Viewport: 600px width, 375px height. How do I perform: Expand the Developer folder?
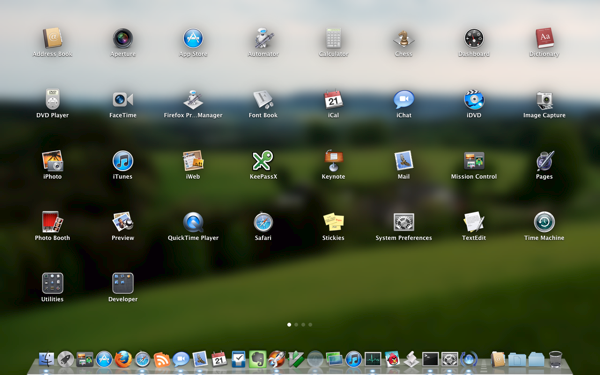pyautogui.click(x=123, y=283)
